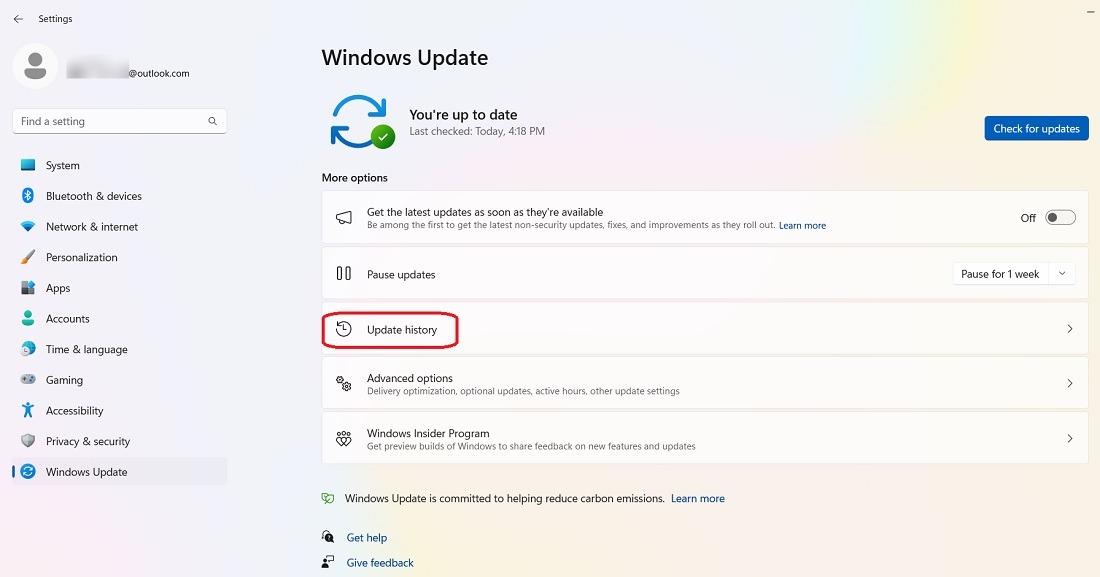Click the user profile picture thumbnail
Viewport: 1100px width, 577px height.
pyautogui.click(x=34, y=64)
